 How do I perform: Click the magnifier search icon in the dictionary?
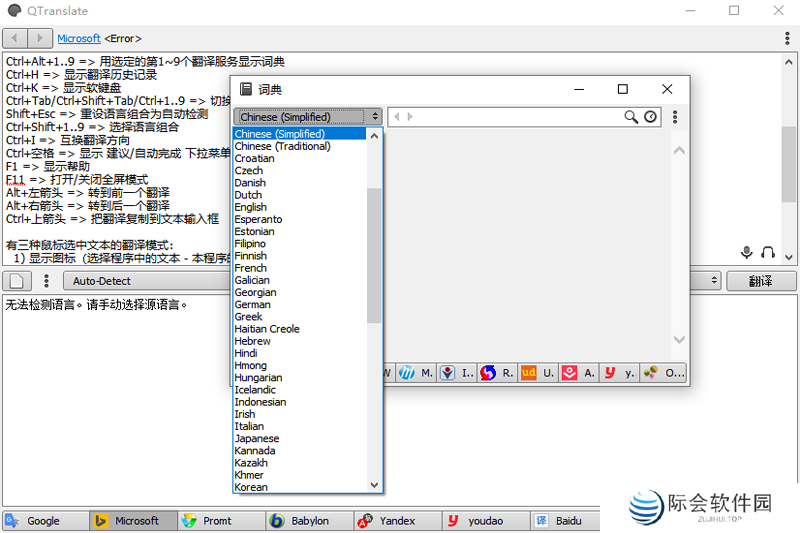tap(631, 117)
